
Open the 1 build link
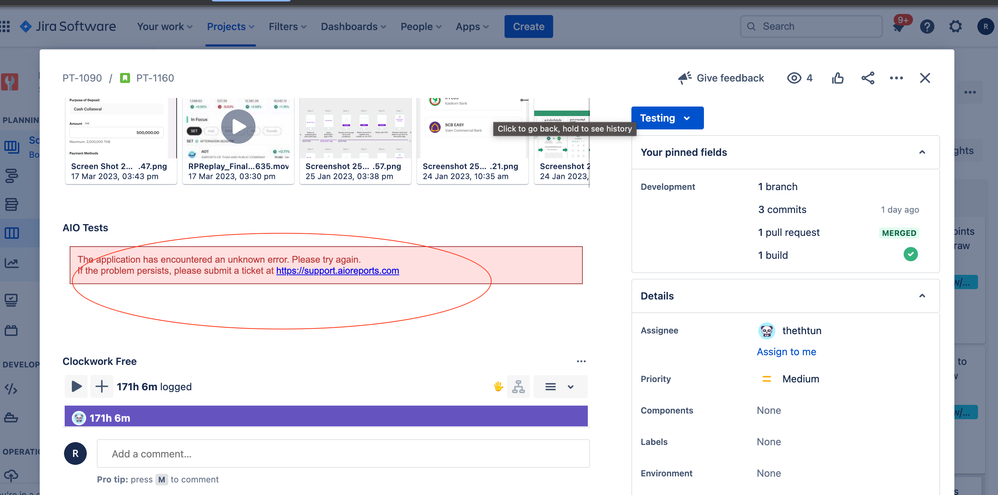tap(773, 255)
